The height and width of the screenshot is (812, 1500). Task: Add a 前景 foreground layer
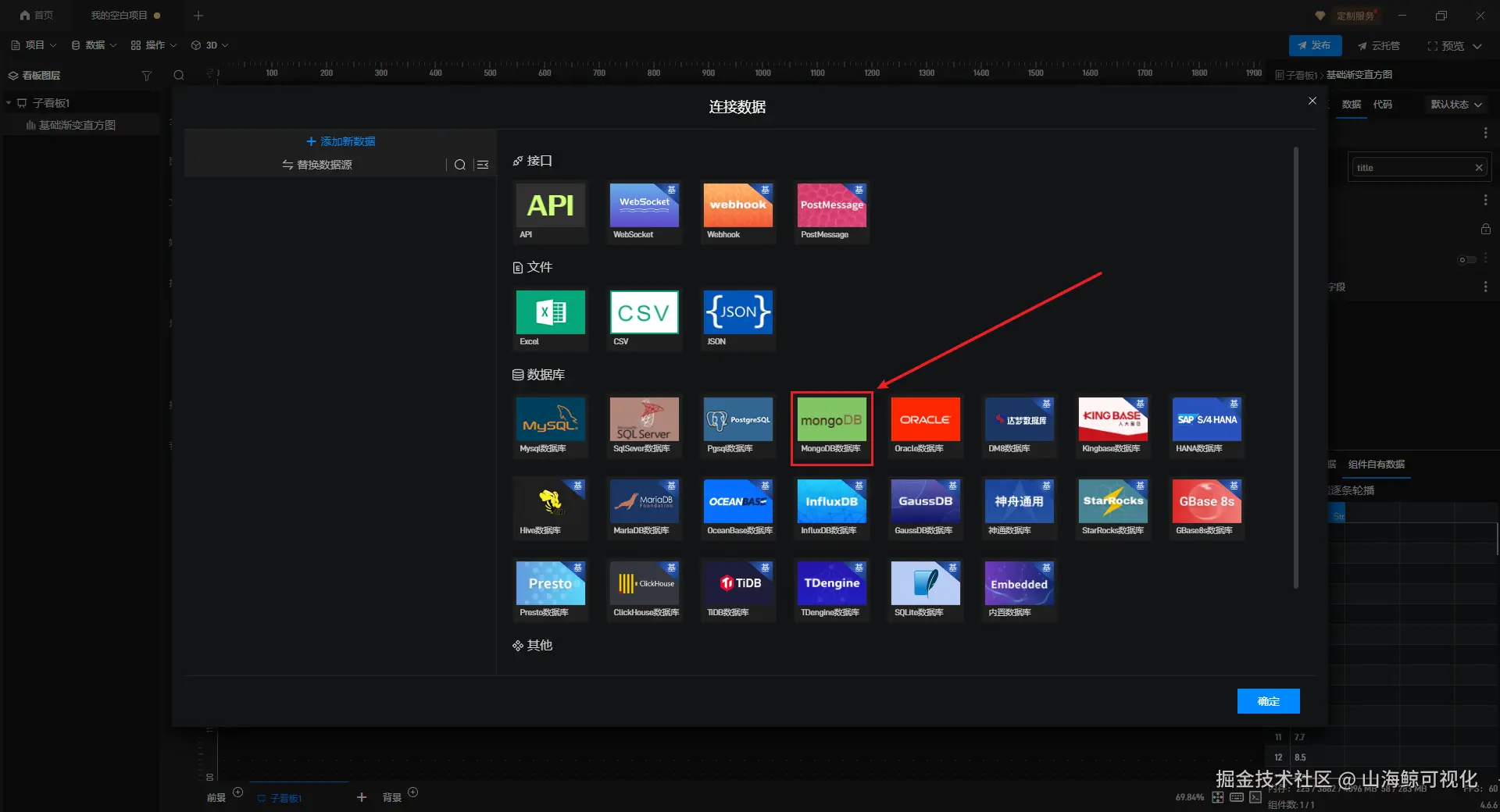(x=238, y=792)
